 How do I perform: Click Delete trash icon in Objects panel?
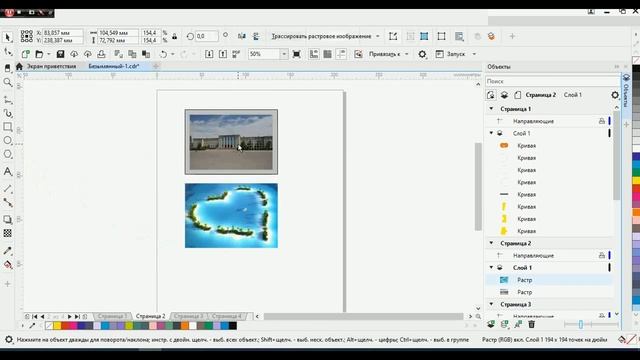(531, 324)
